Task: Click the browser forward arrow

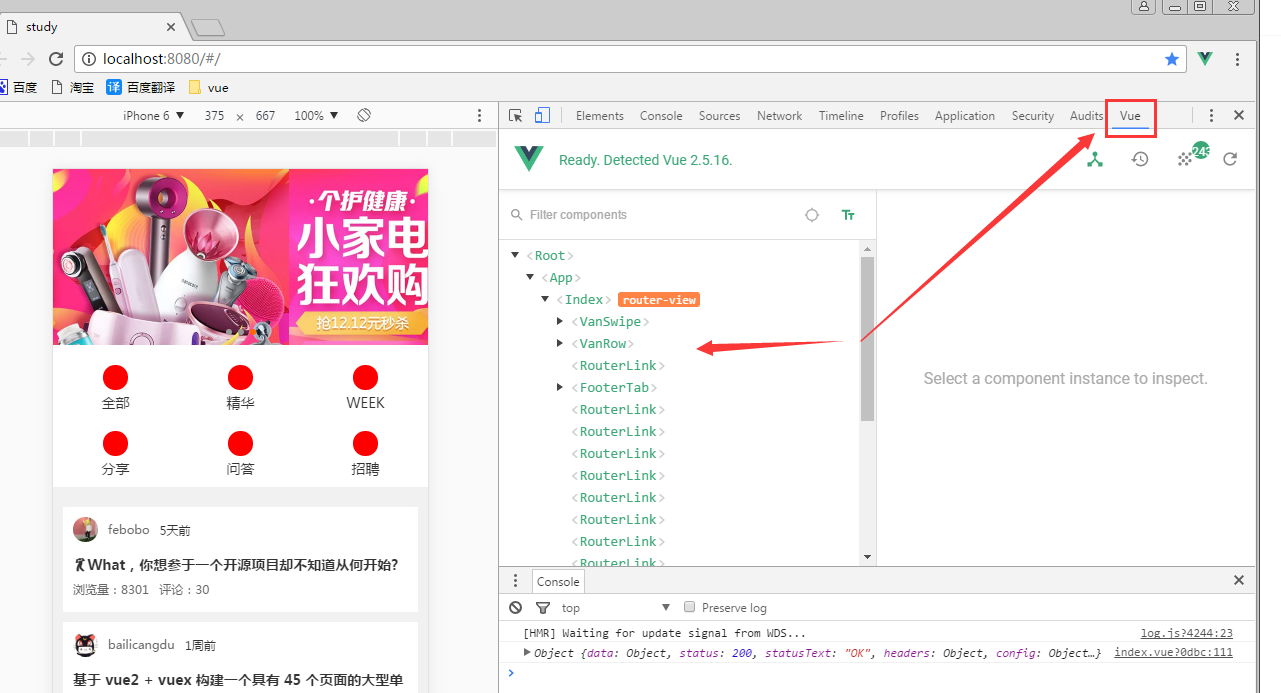Action: (28, 59)
